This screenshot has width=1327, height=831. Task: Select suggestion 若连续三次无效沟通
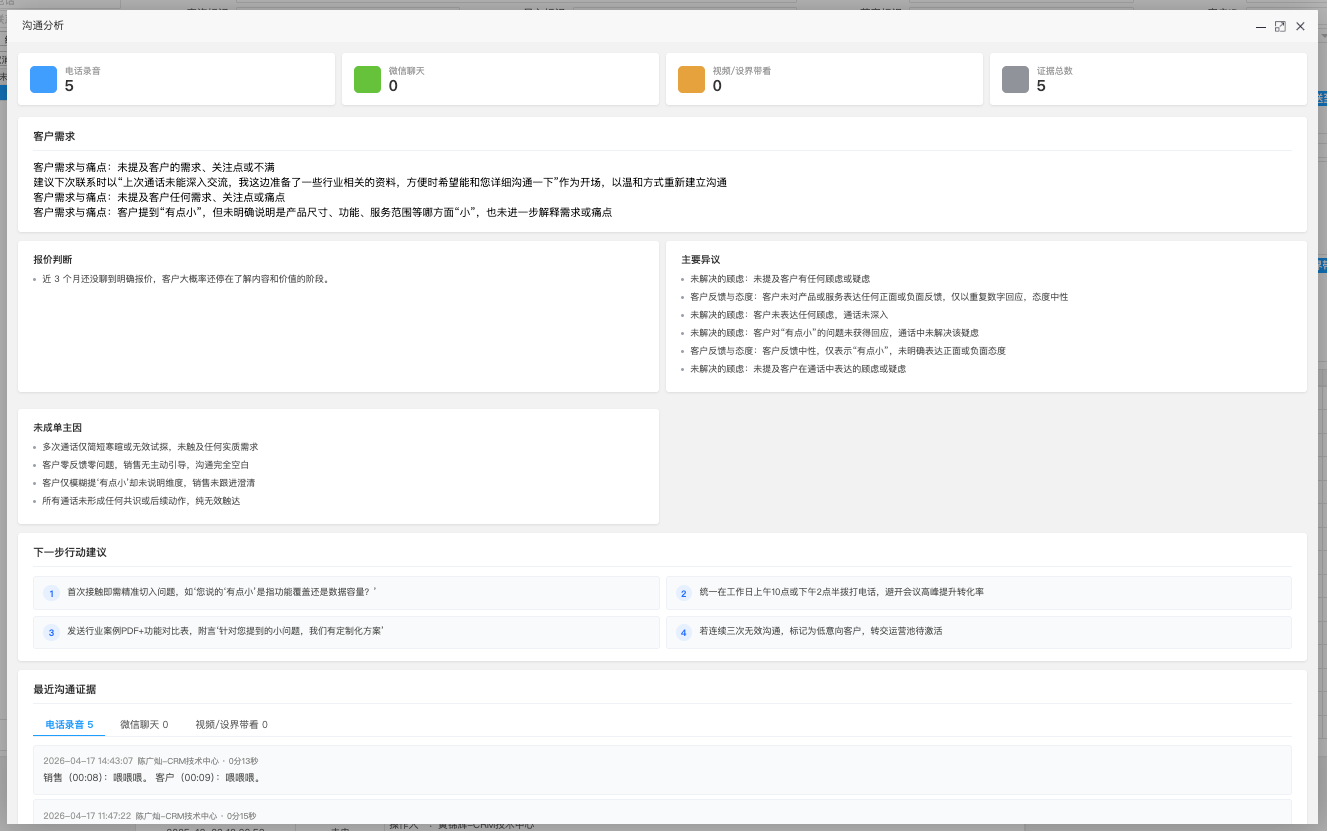979,632
